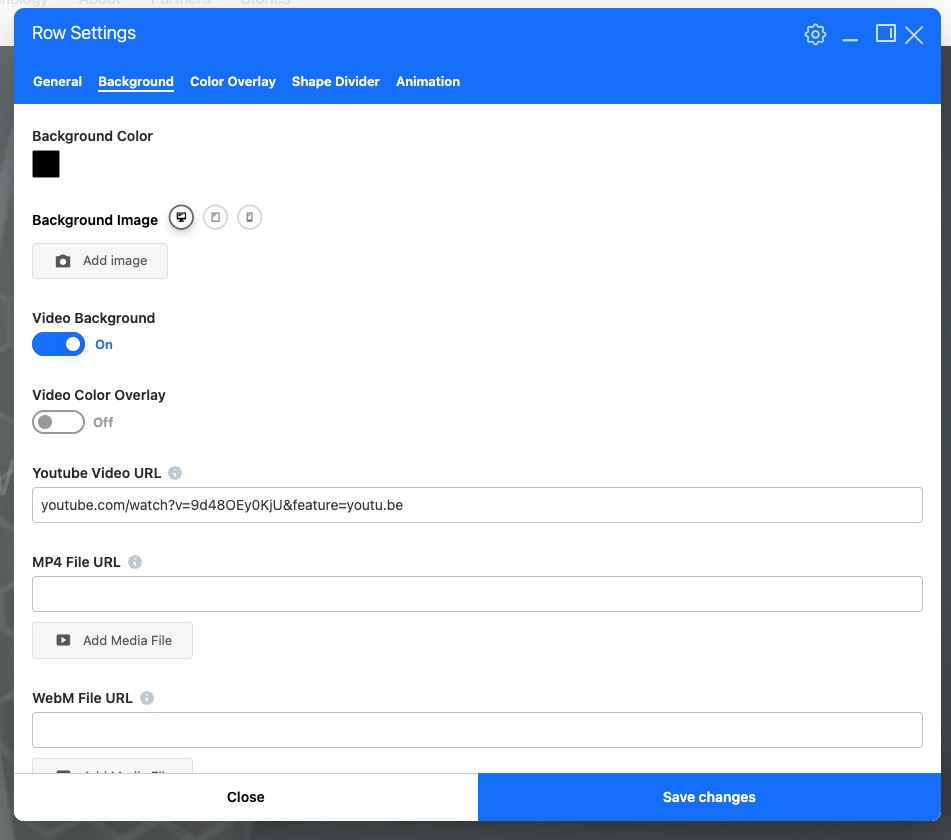Viewport: 951px width, 840px height.
Task: Select mobile device icon for Background Image
Action: [250, 217]
